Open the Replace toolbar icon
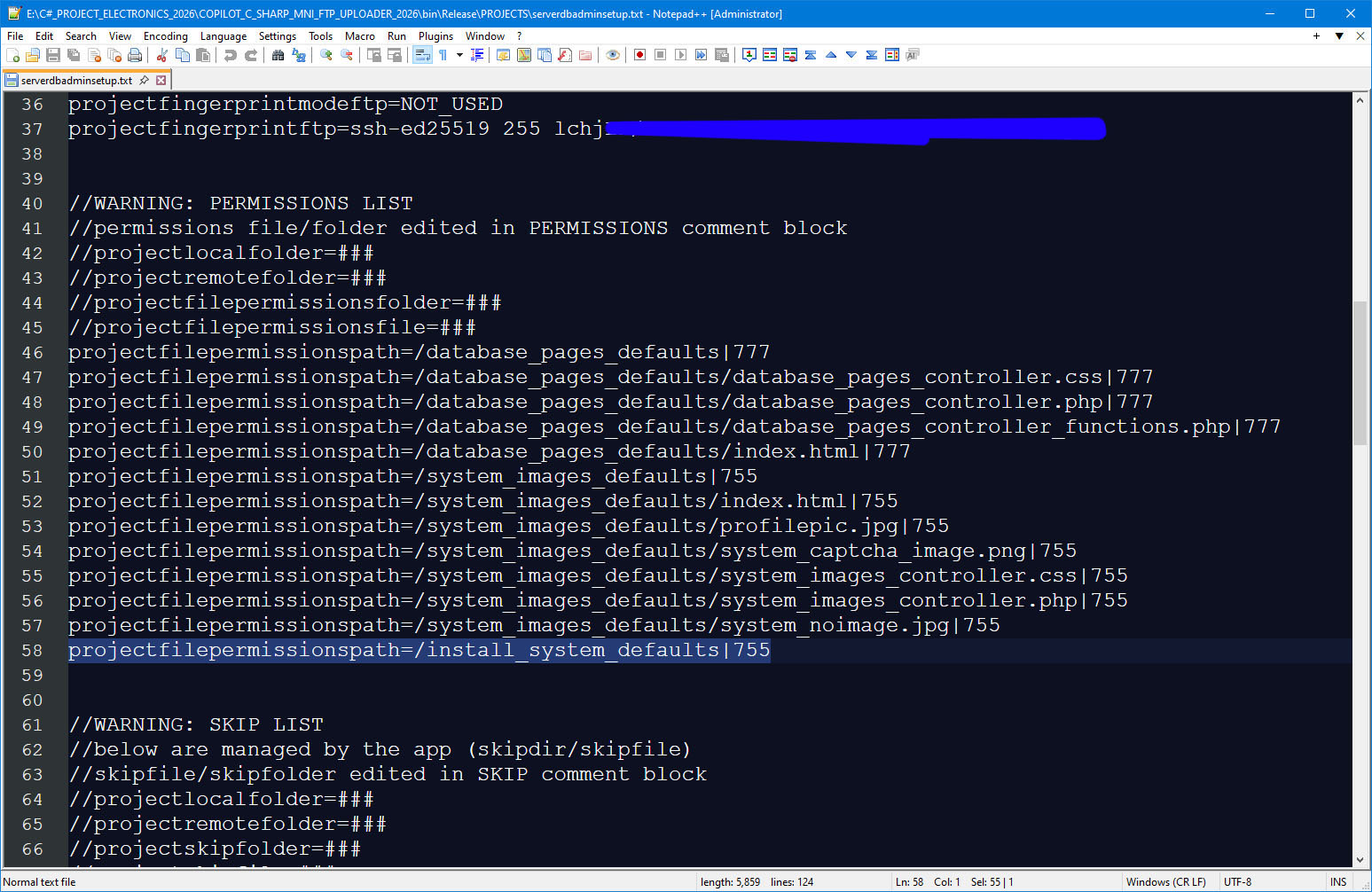The height and width of the screenshot is (892, 1372). (299, 55)
